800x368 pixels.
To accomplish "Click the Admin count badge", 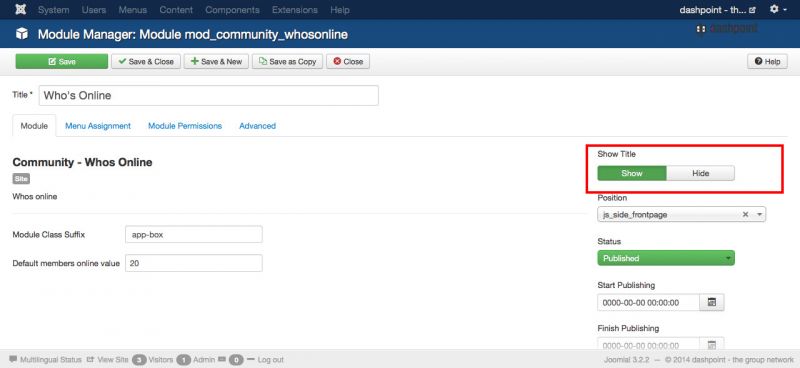I will pyautogui.click(x=184, y=360).
